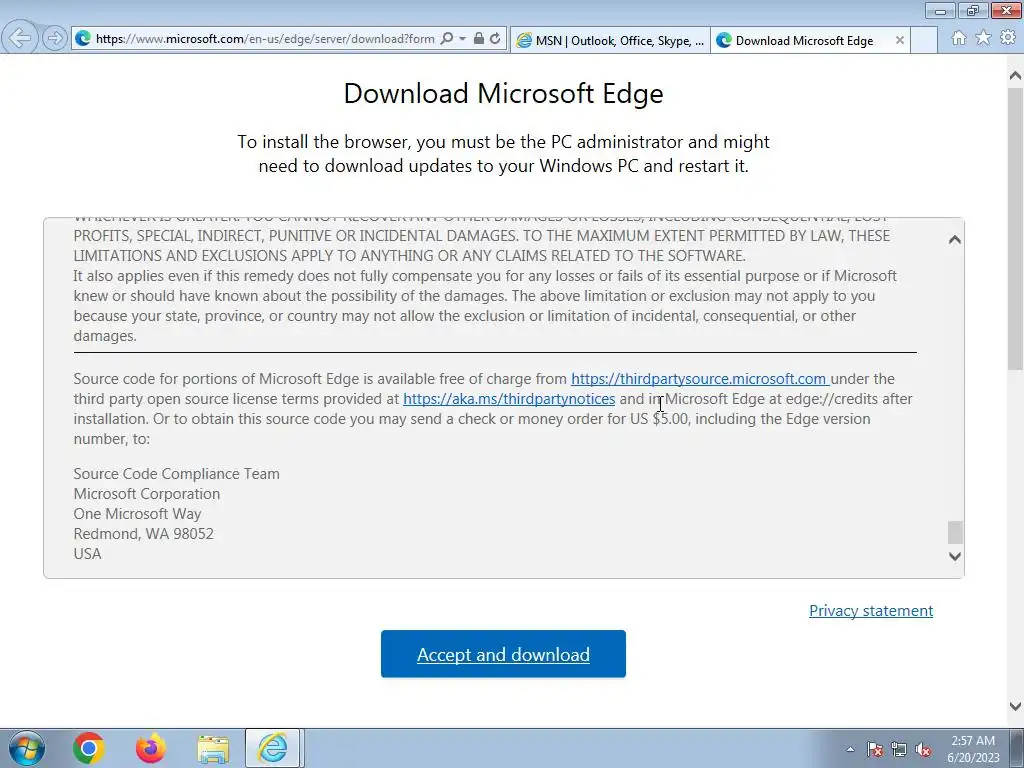Open the Windows Start menu
The width and height of the screenshot is (1024, 768).
(x=27, y=748)
